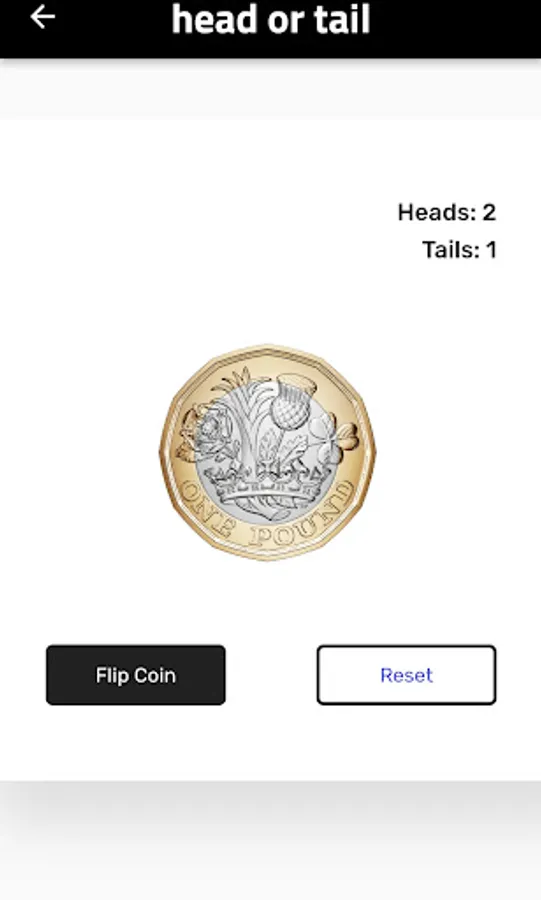541x900 pixels.
Task: Reset the heads and tails counters
Action: coord(406,675)
